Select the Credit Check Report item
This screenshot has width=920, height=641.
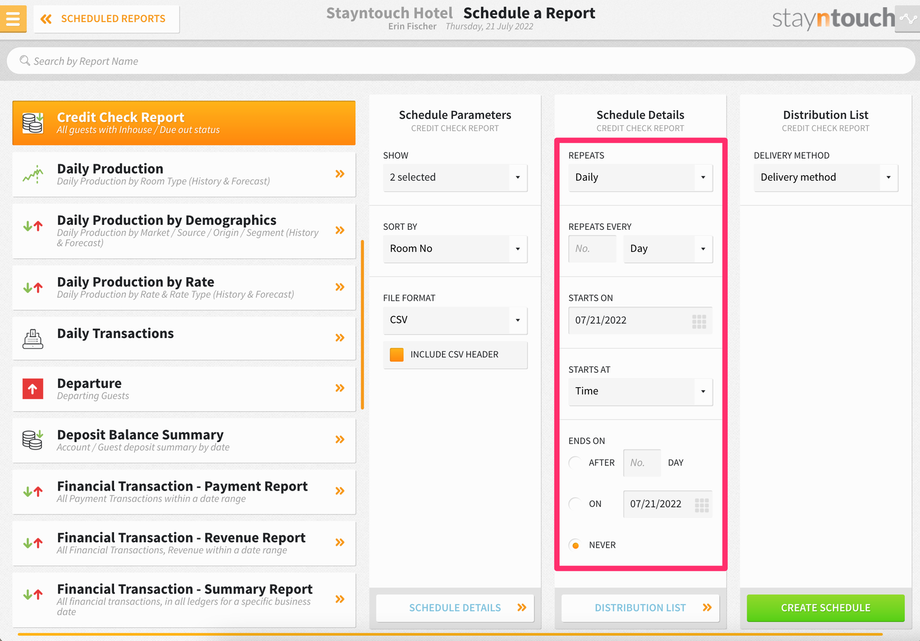(x=184, y=123)
